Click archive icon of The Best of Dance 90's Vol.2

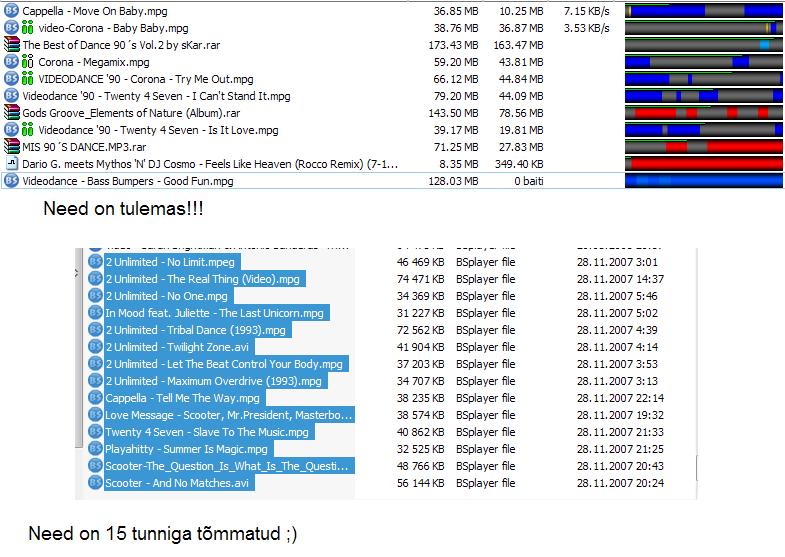(11, 45)
